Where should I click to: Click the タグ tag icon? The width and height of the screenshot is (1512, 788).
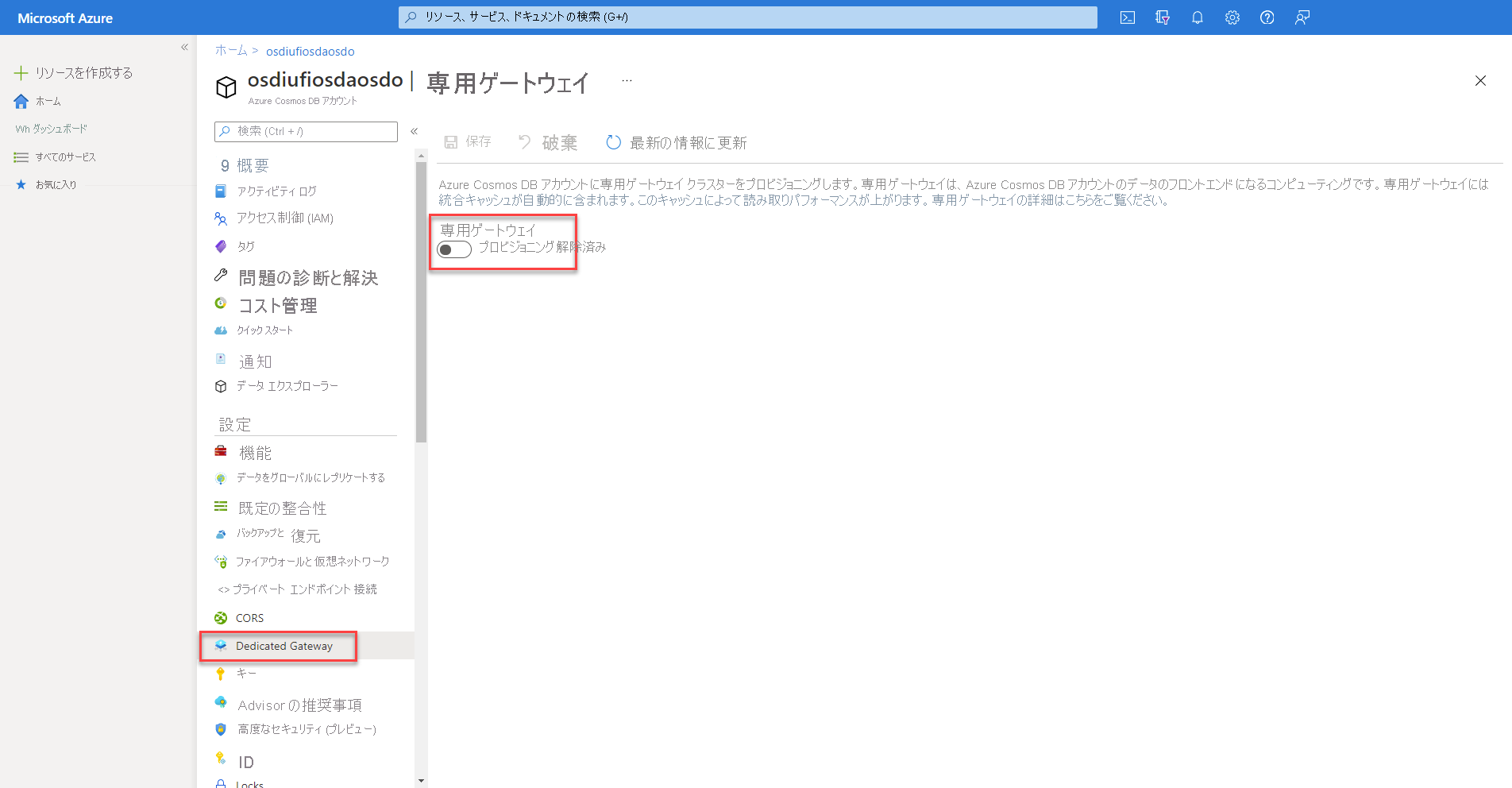coord(221,246)
